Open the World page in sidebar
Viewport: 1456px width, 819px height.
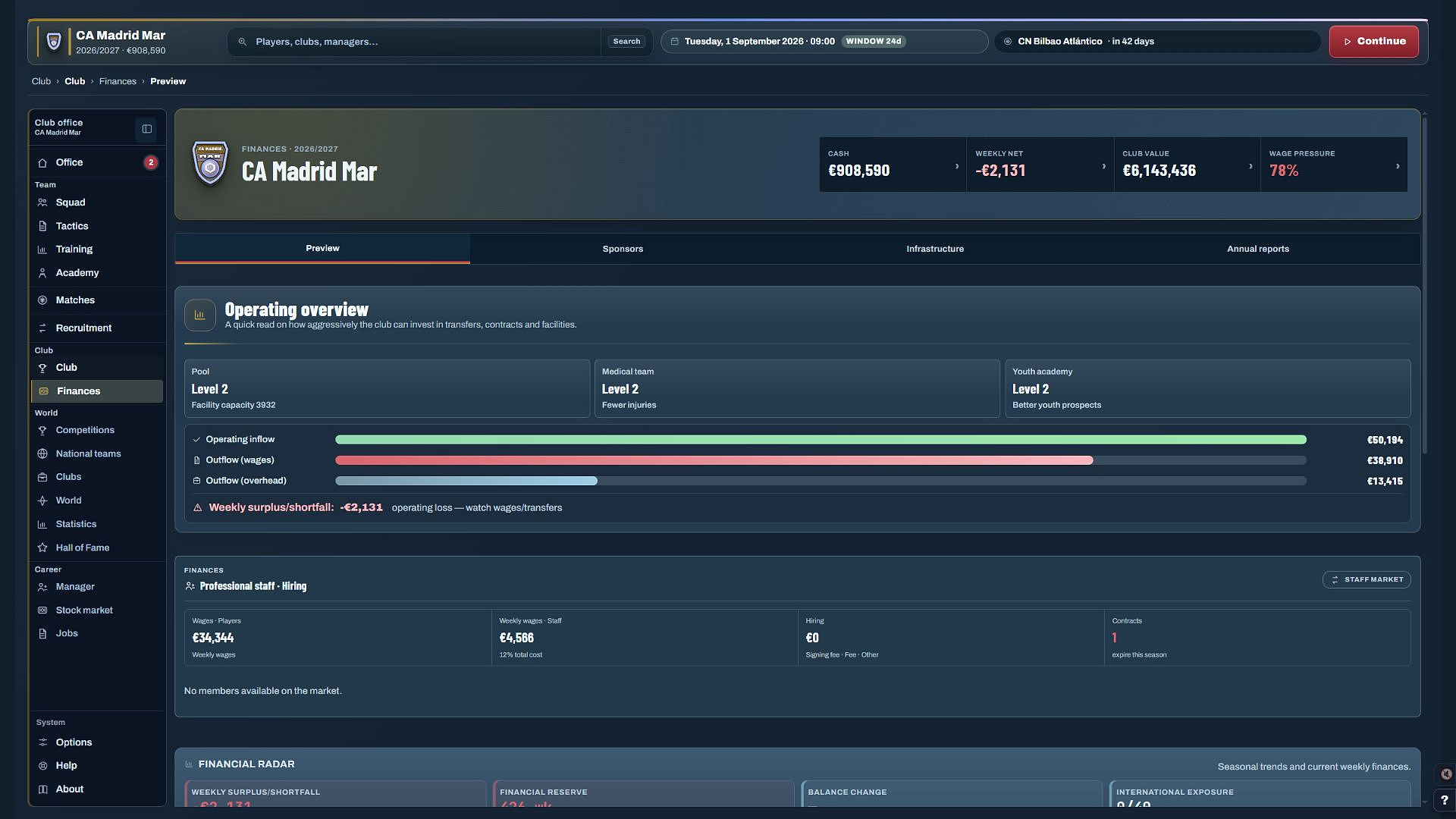(x=97, y=500)
